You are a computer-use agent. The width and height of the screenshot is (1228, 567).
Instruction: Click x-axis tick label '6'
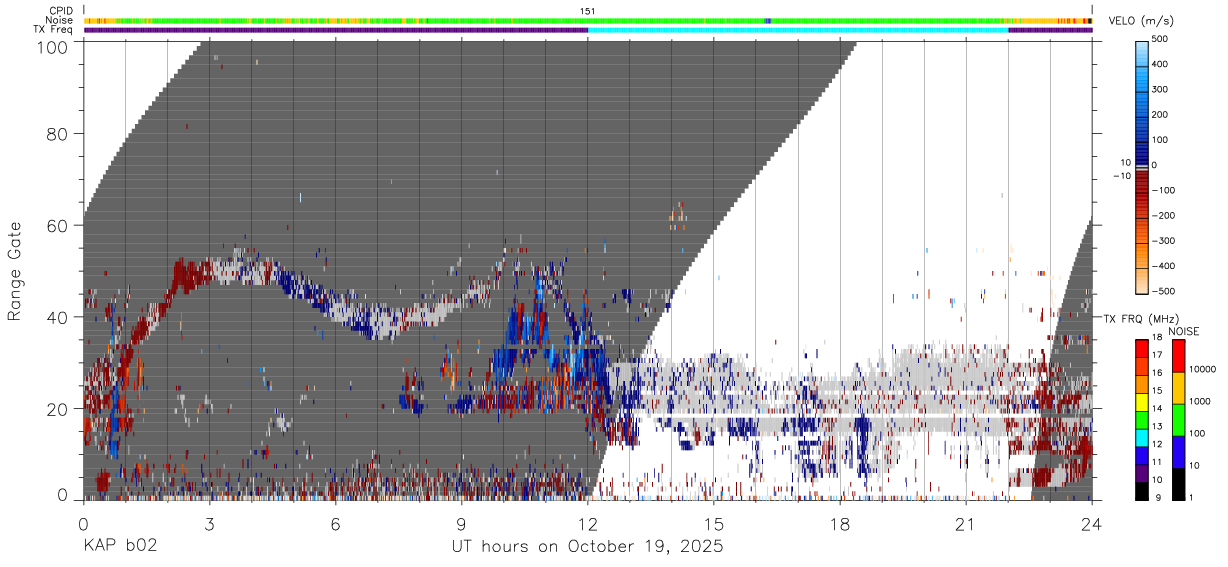(335, 524)
